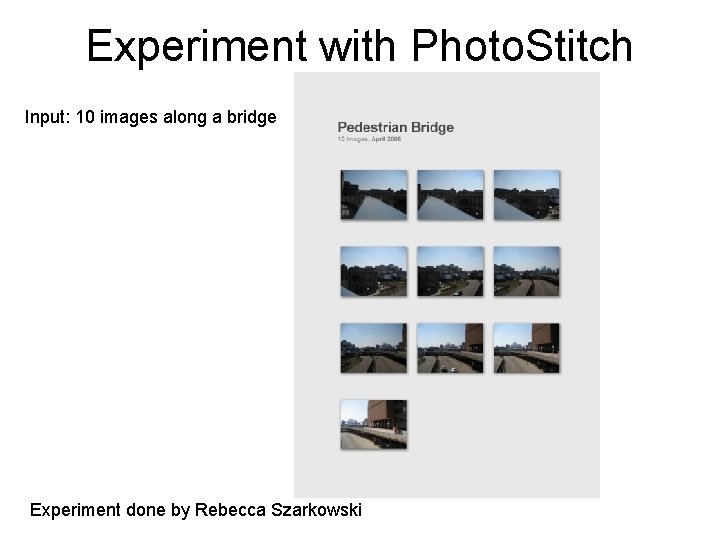Screen dimensions: 720x540
Task: Click the right thumbnail in the second row
Action: click(x=527, y=271)
